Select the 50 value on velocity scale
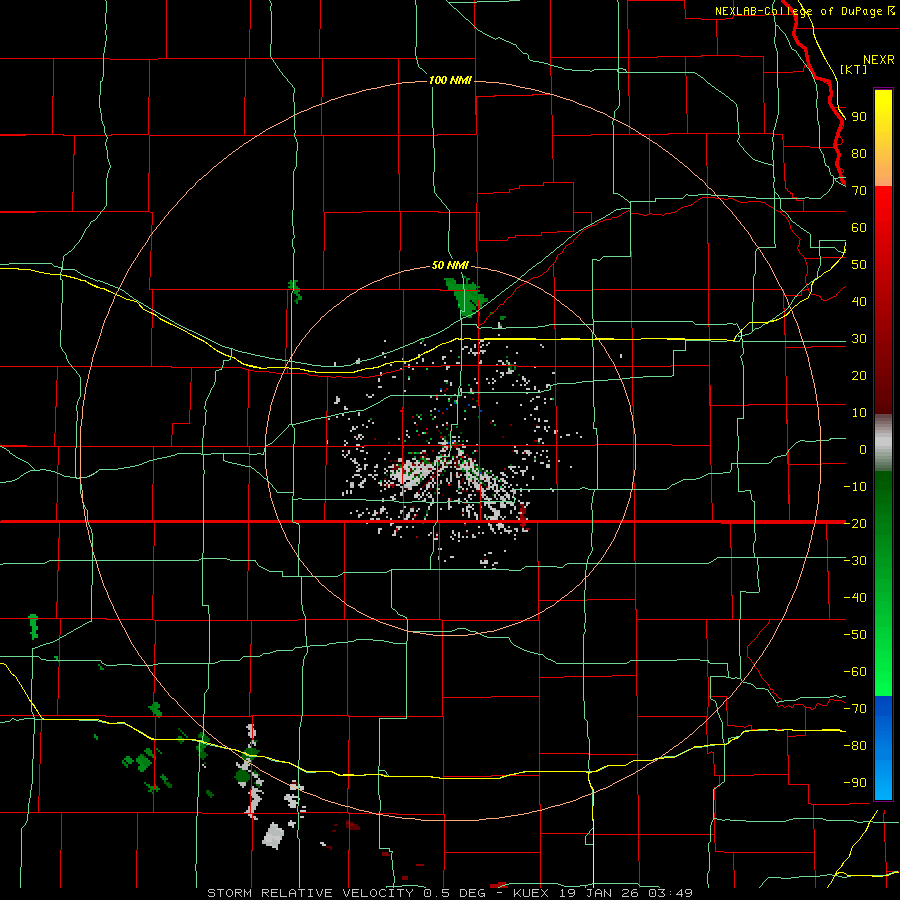 859,265
